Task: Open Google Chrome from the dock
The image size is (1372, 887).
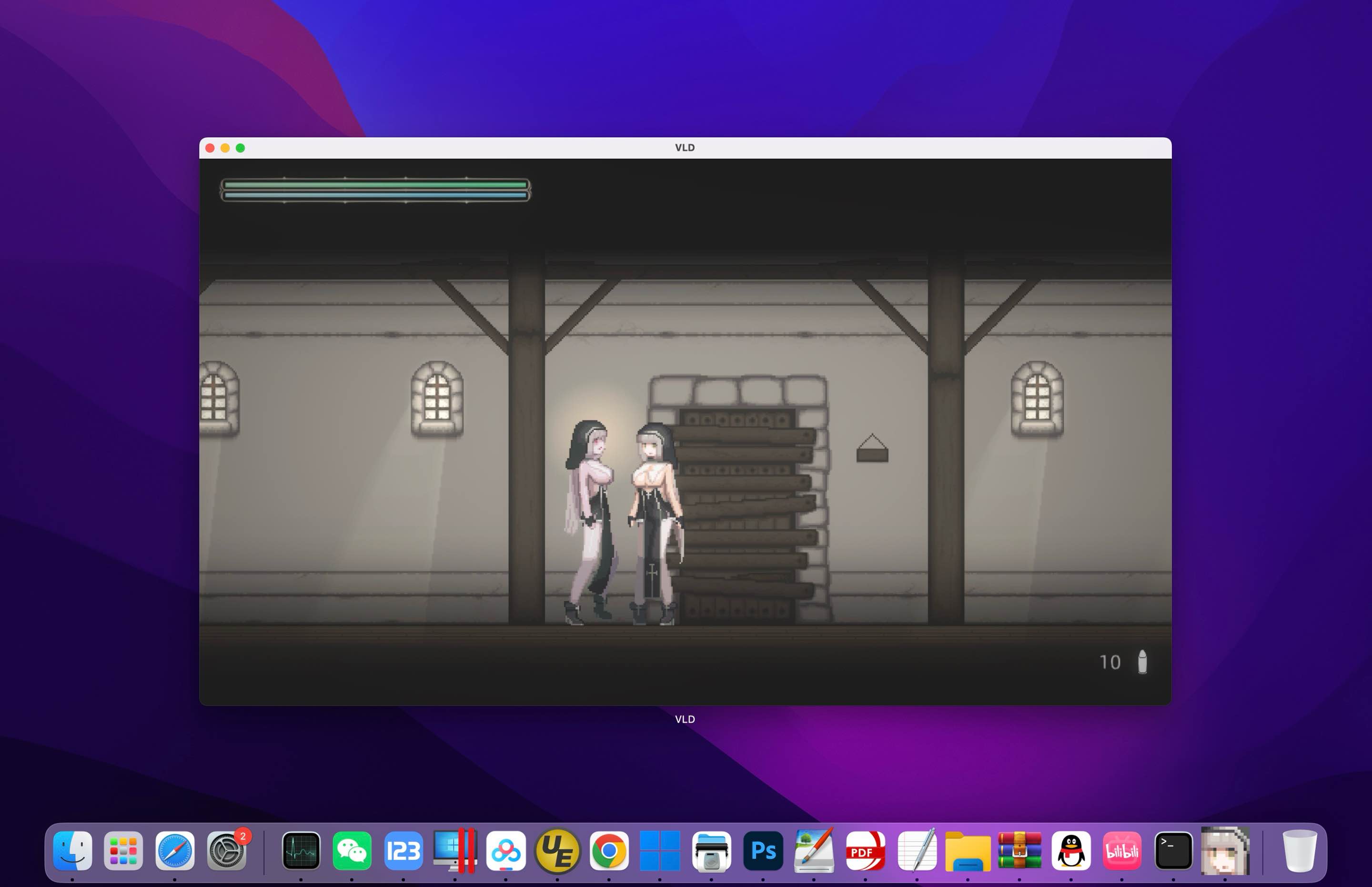Action: [x=609, y=851]
